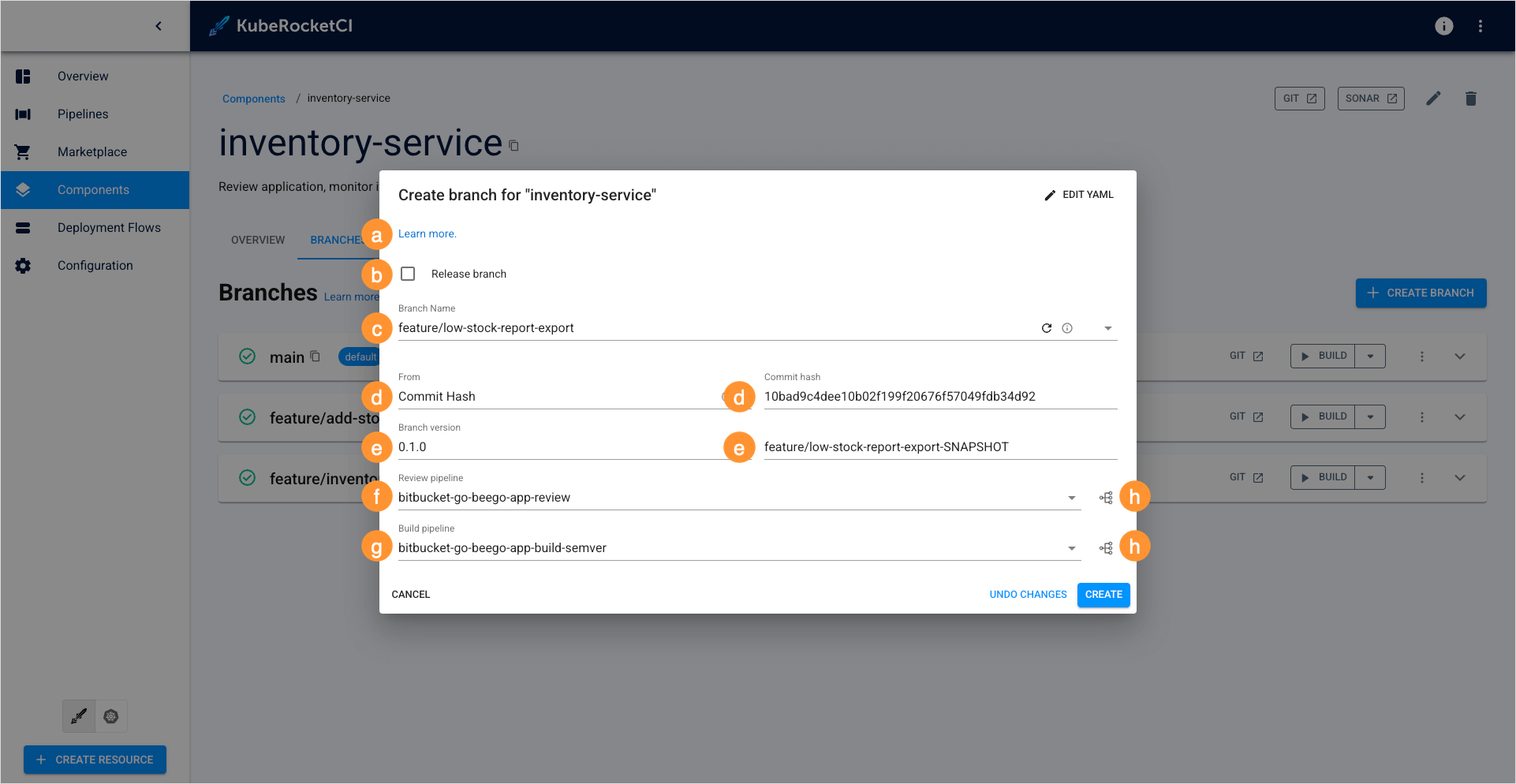Copy inventory-service name with copy icon

pos(513,146)
